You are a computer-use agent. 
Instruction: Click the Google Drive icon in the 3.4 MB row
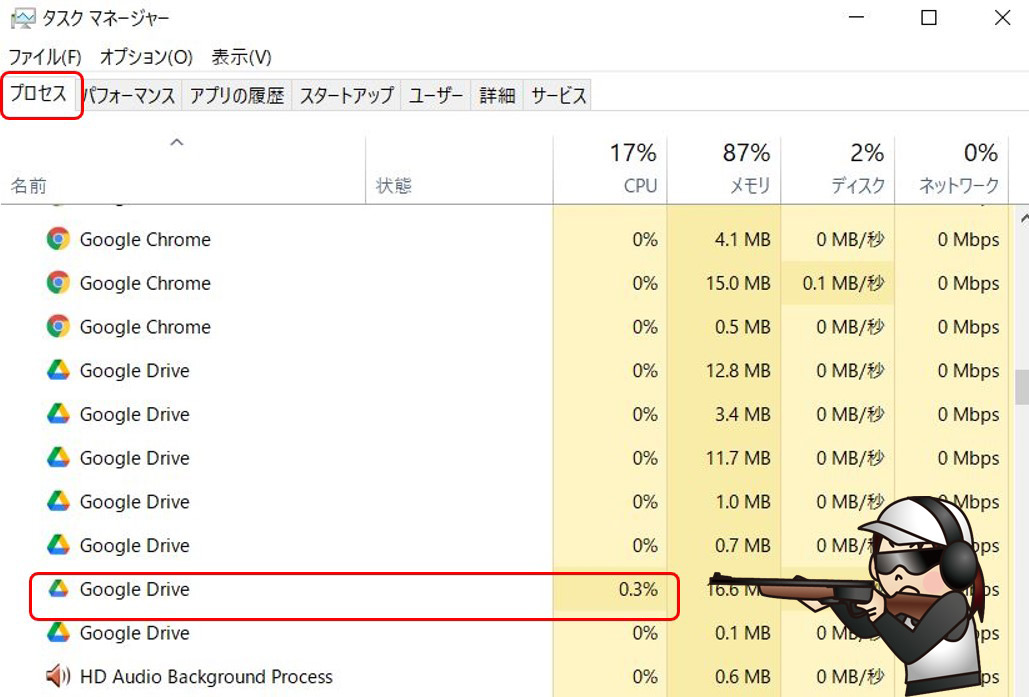(x=58, y=413)
